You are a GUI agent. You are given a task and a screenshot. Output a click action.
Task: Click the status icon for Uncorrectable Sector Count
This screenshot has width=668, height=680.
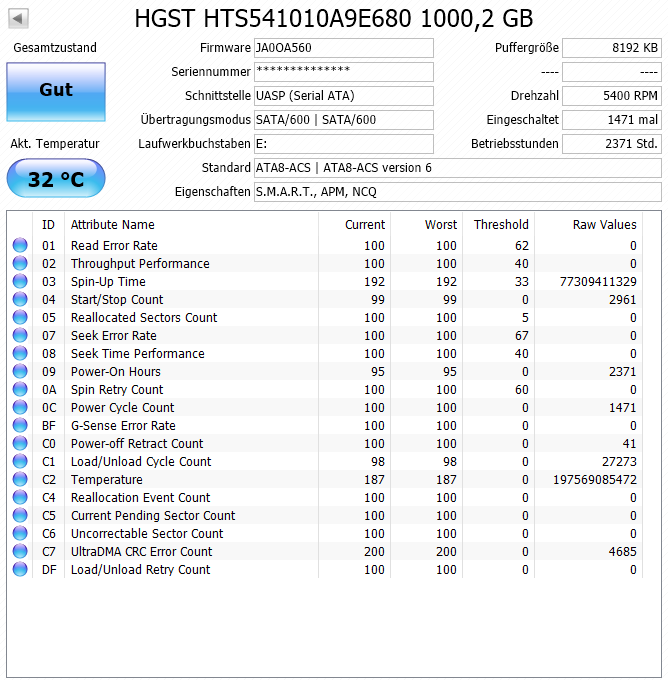(x=20, y=533)
